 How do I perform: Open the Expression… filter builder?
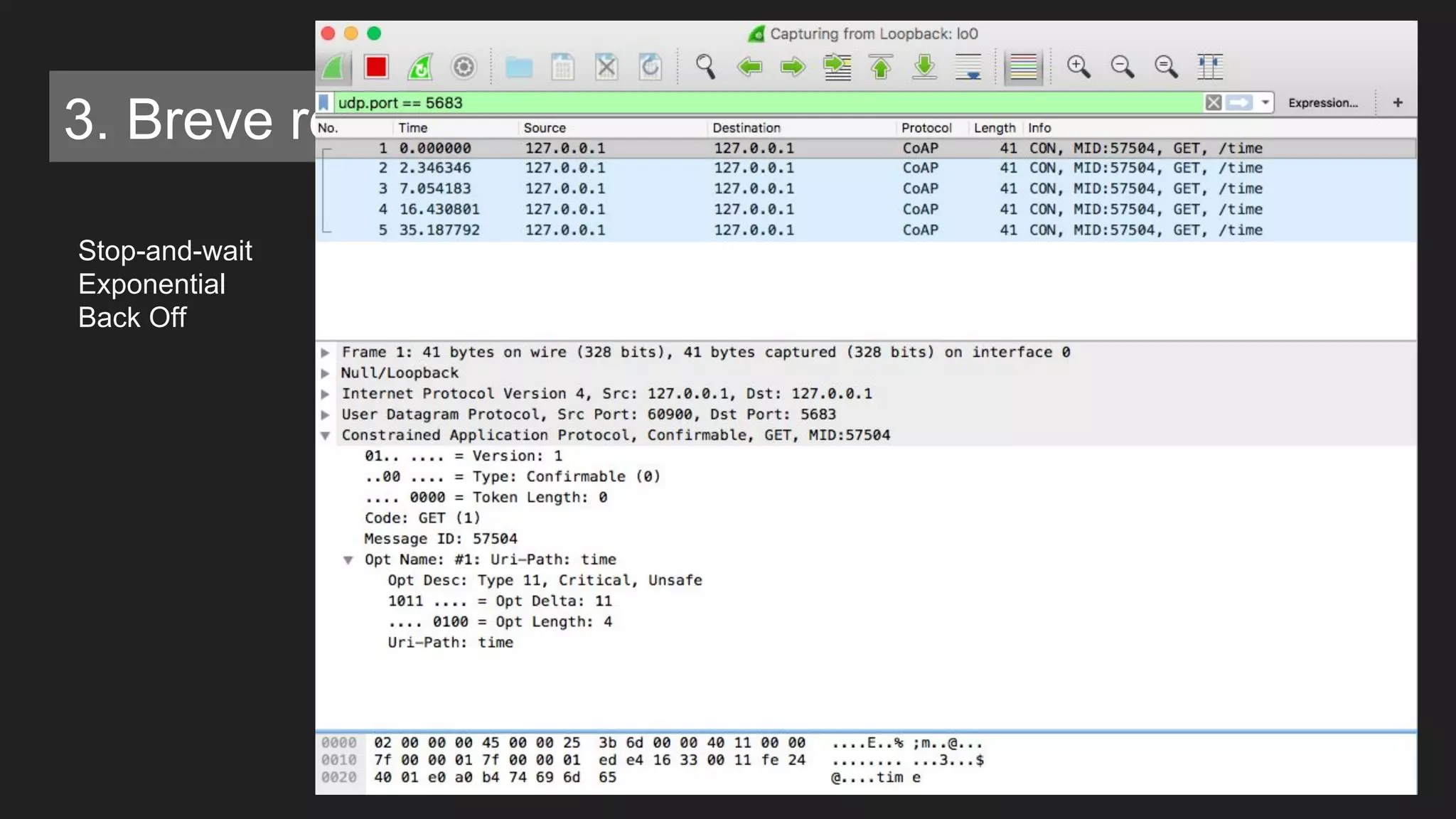pyautogui.click(x=1322, y=102)
